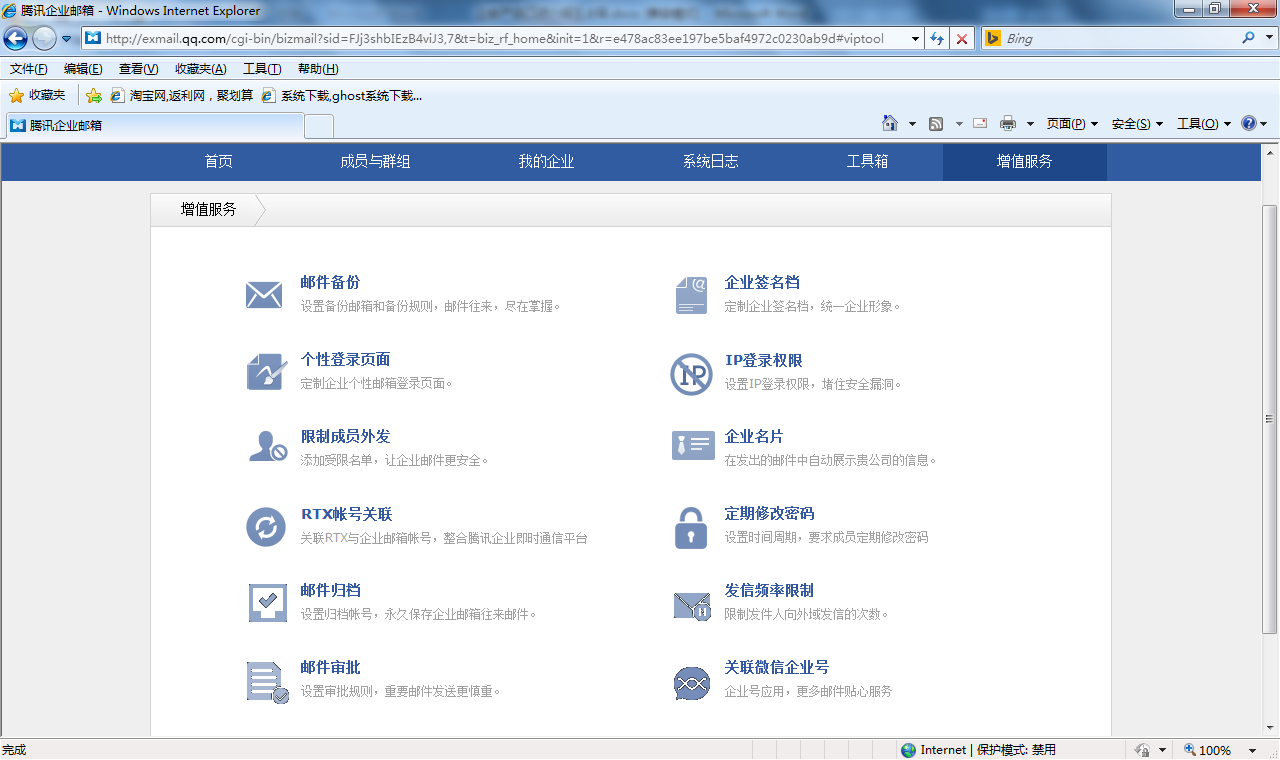Click the read mail icon in toolbar
This screenshot has width=1280, height=760.
[980, 123]
